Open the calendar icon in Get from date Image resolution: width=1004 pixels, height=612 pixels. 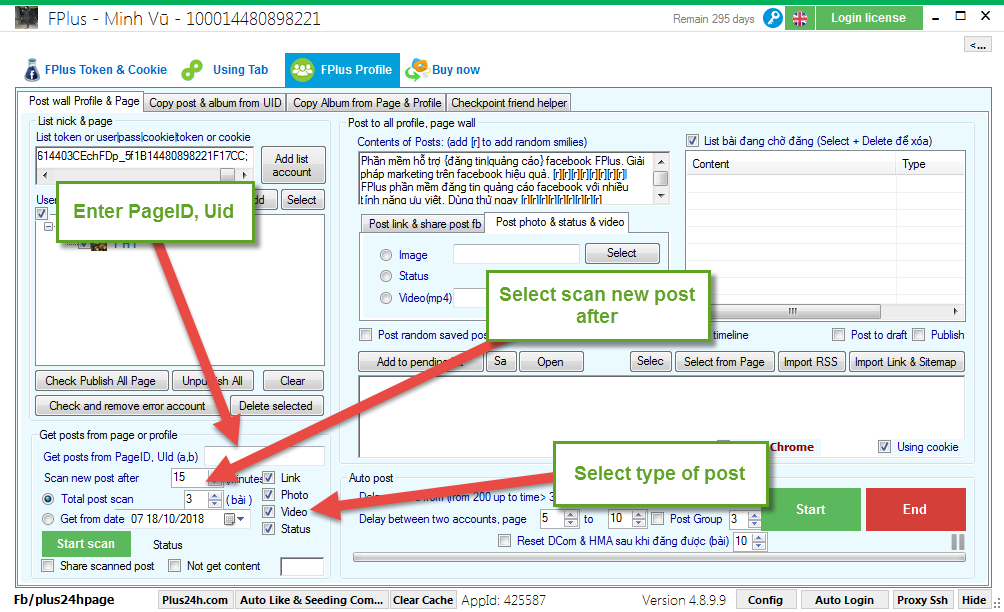(229, 519)
